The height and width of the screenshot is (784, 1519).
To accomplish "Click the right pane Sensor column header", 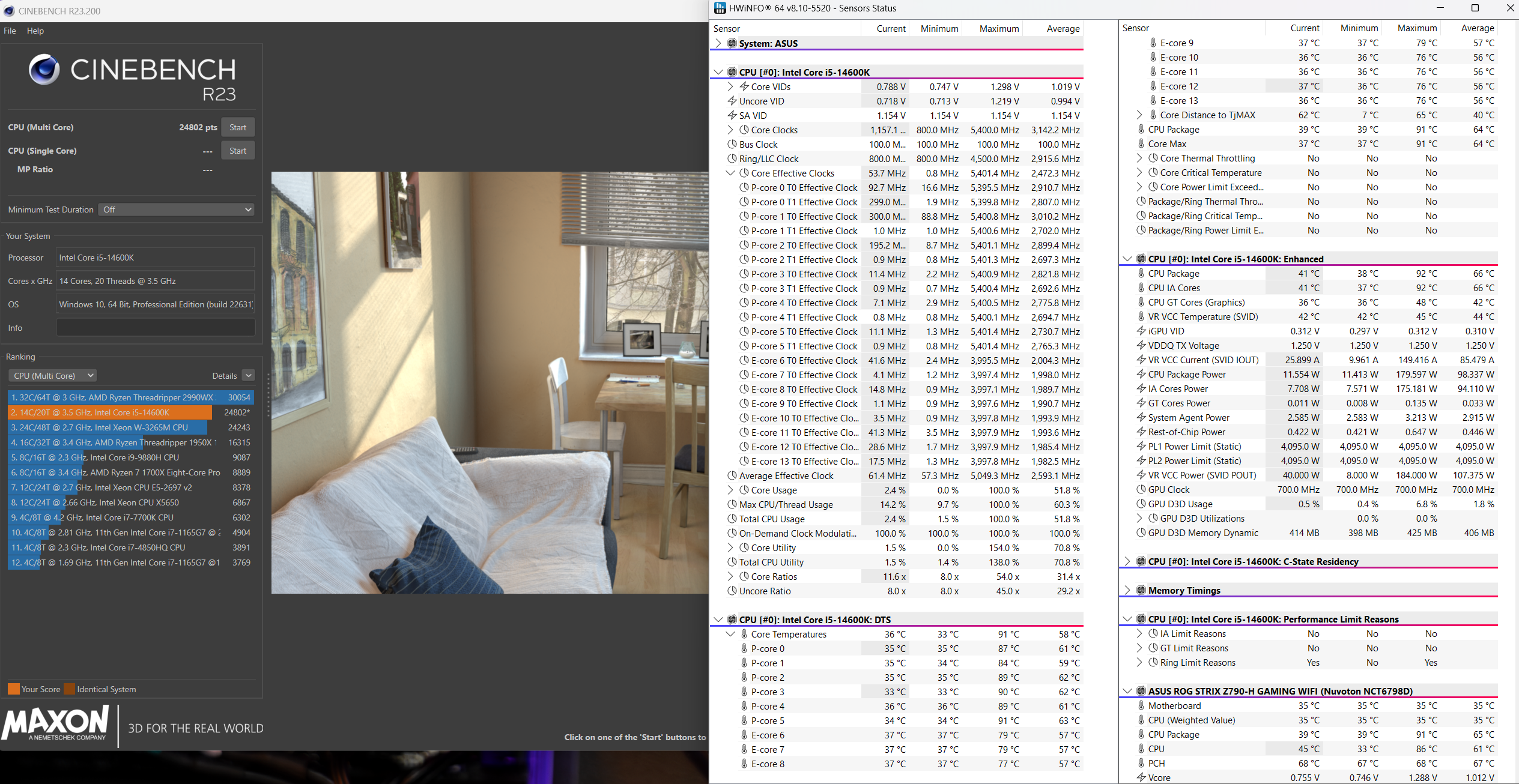I will click(1192, 28).
